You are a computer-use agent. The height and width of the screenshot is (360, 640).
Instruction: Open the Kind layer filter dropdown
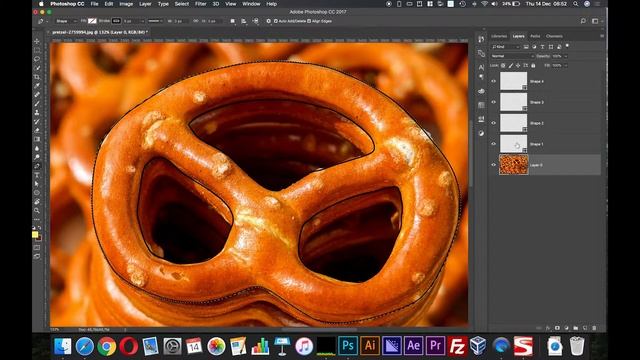point(505,47)
